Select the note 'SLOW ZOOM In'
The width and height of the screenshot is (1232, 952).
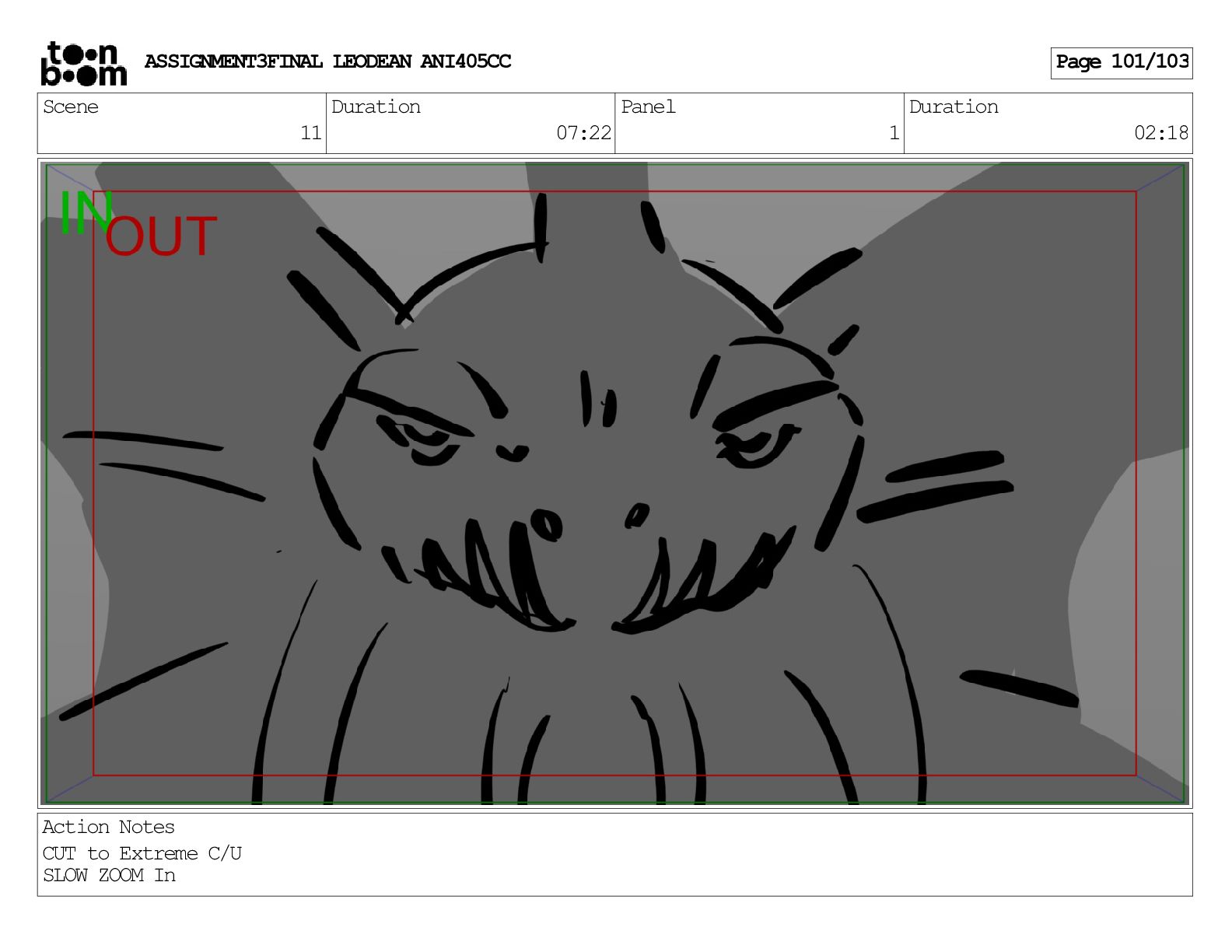point(109,875)
